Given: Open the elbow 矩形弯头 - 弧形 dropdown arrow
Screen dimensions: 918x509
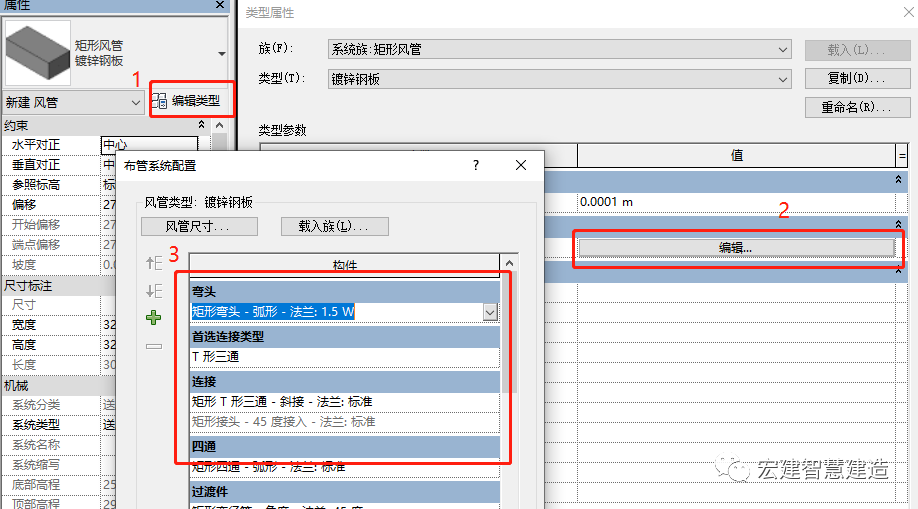Looking at the screenshot, I should pyautogui.click(x=491, y=312).
